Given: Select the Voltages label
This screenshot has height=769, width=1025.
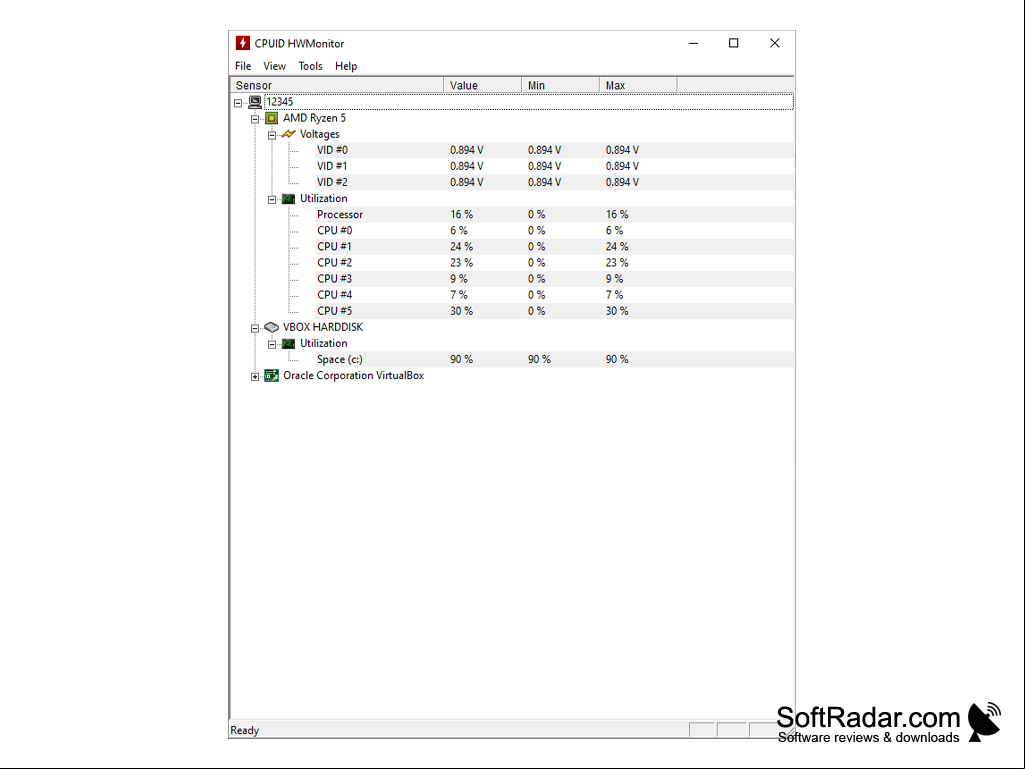Looking at the screenshot, I should tap(320, 134).
